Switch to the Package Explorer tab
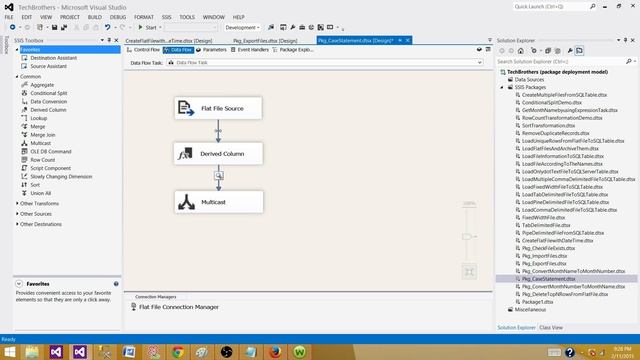The width and height of the screenshot is (640, 360). click(x=293, y=50)
